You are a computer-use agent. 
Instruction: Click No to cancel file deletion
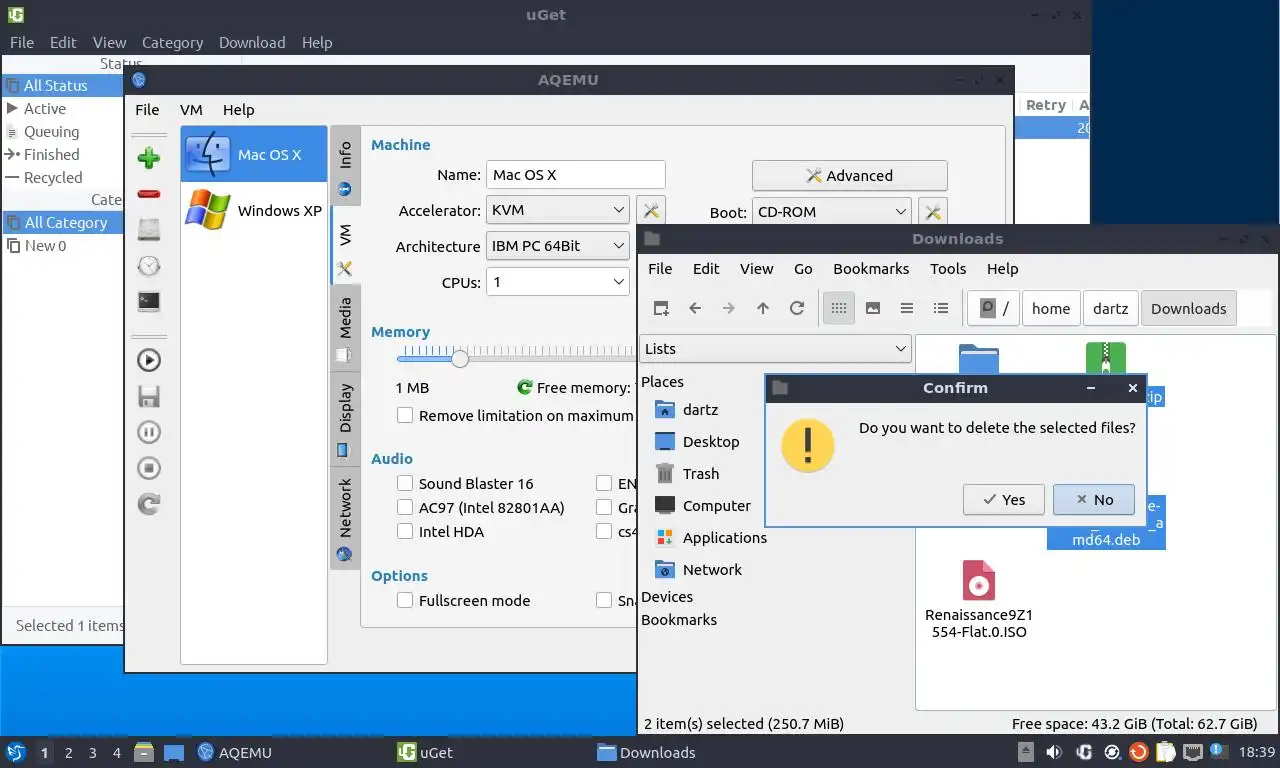(x=1093, y=500)
